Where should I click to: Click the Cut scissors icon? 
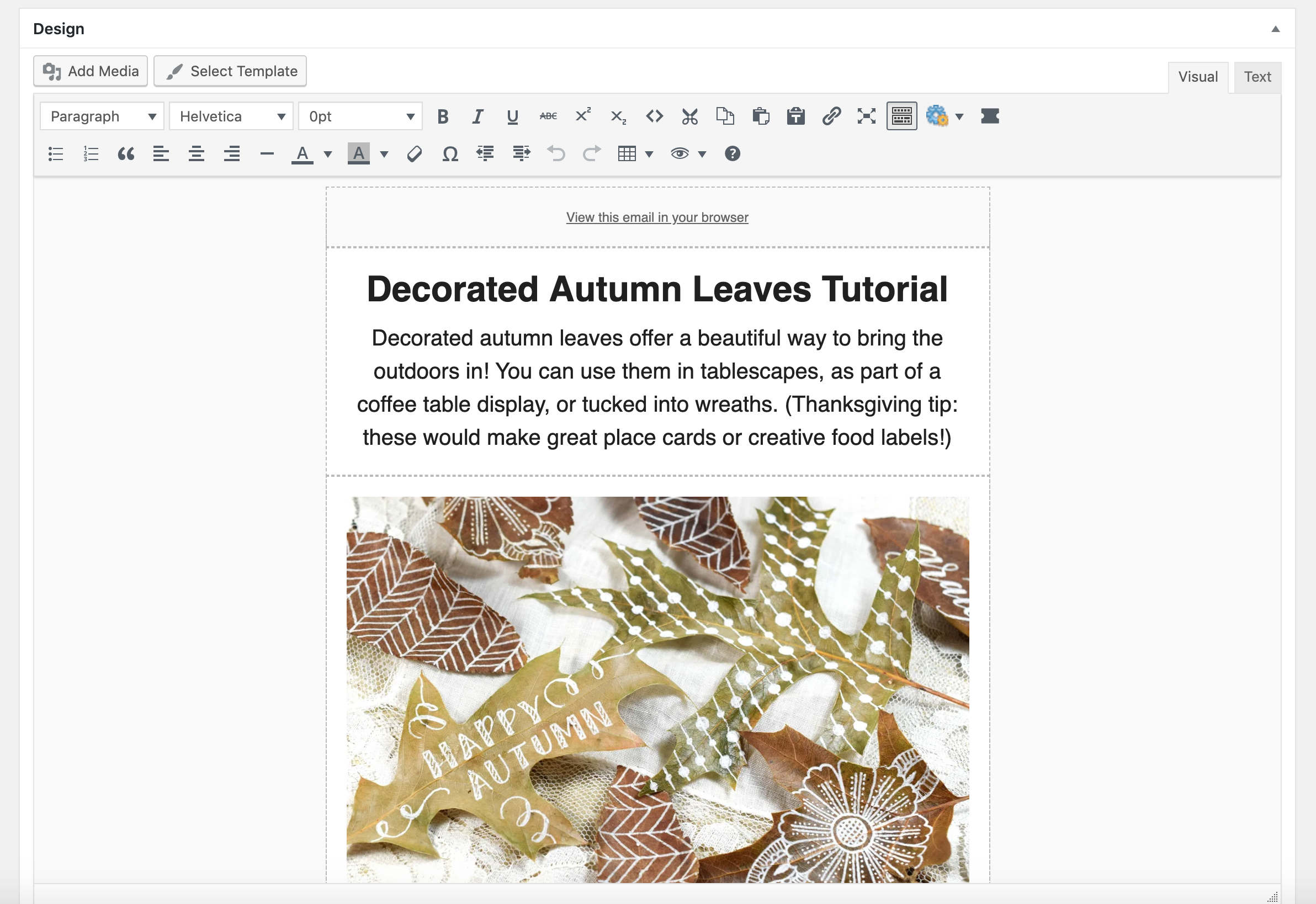[689, 116]
